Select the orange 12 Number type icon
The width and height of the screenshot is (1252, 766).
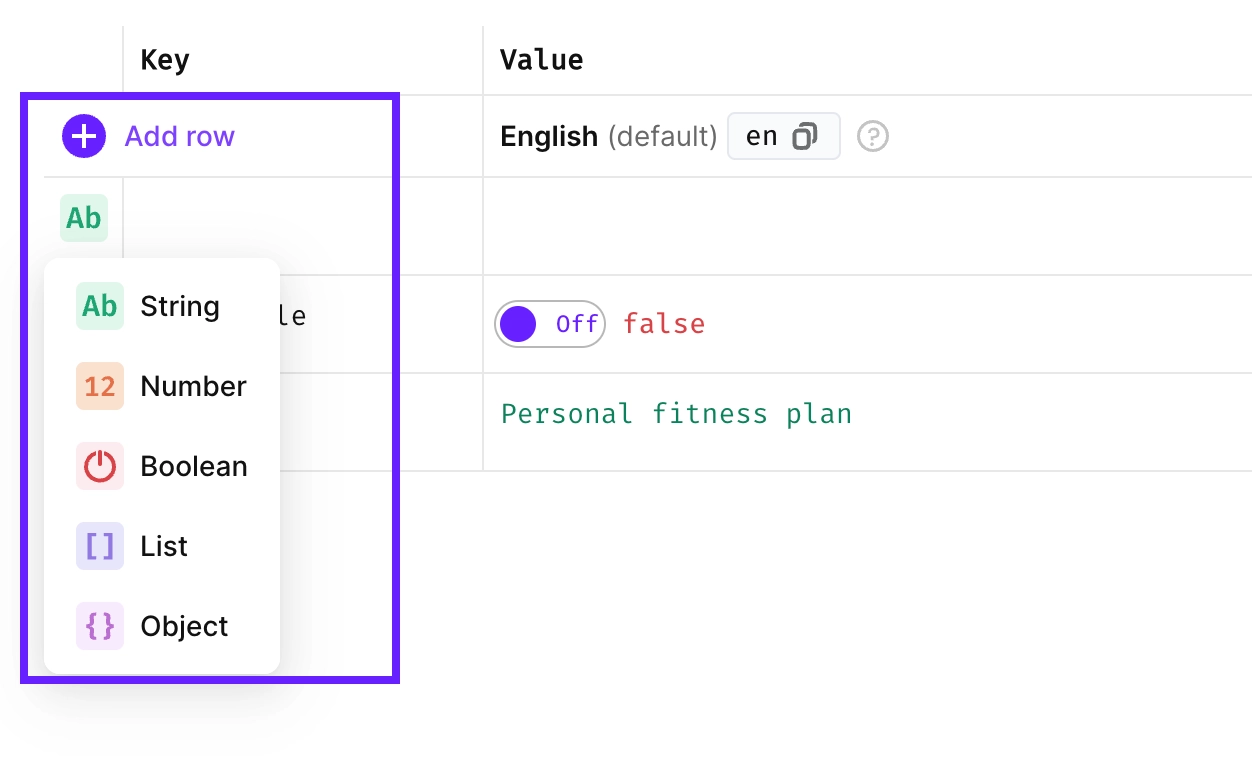point(98,386)
